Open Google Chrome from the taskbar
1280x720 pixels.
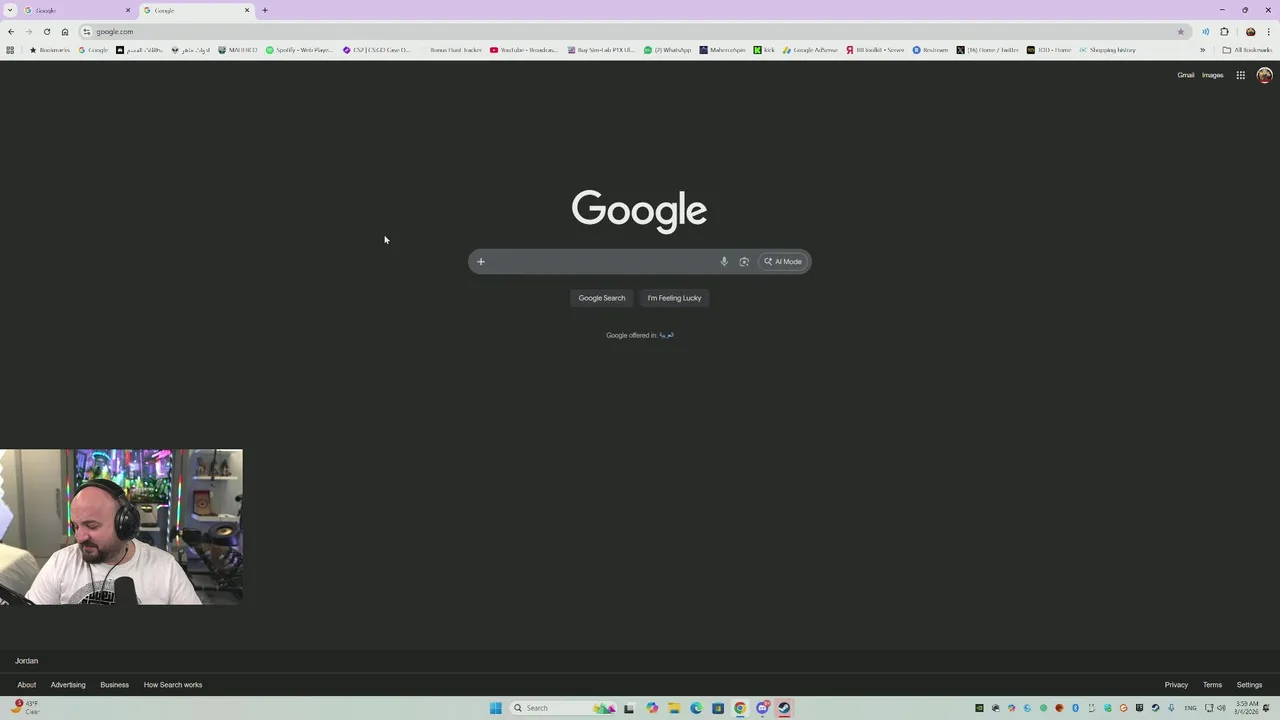click(740, 708)
